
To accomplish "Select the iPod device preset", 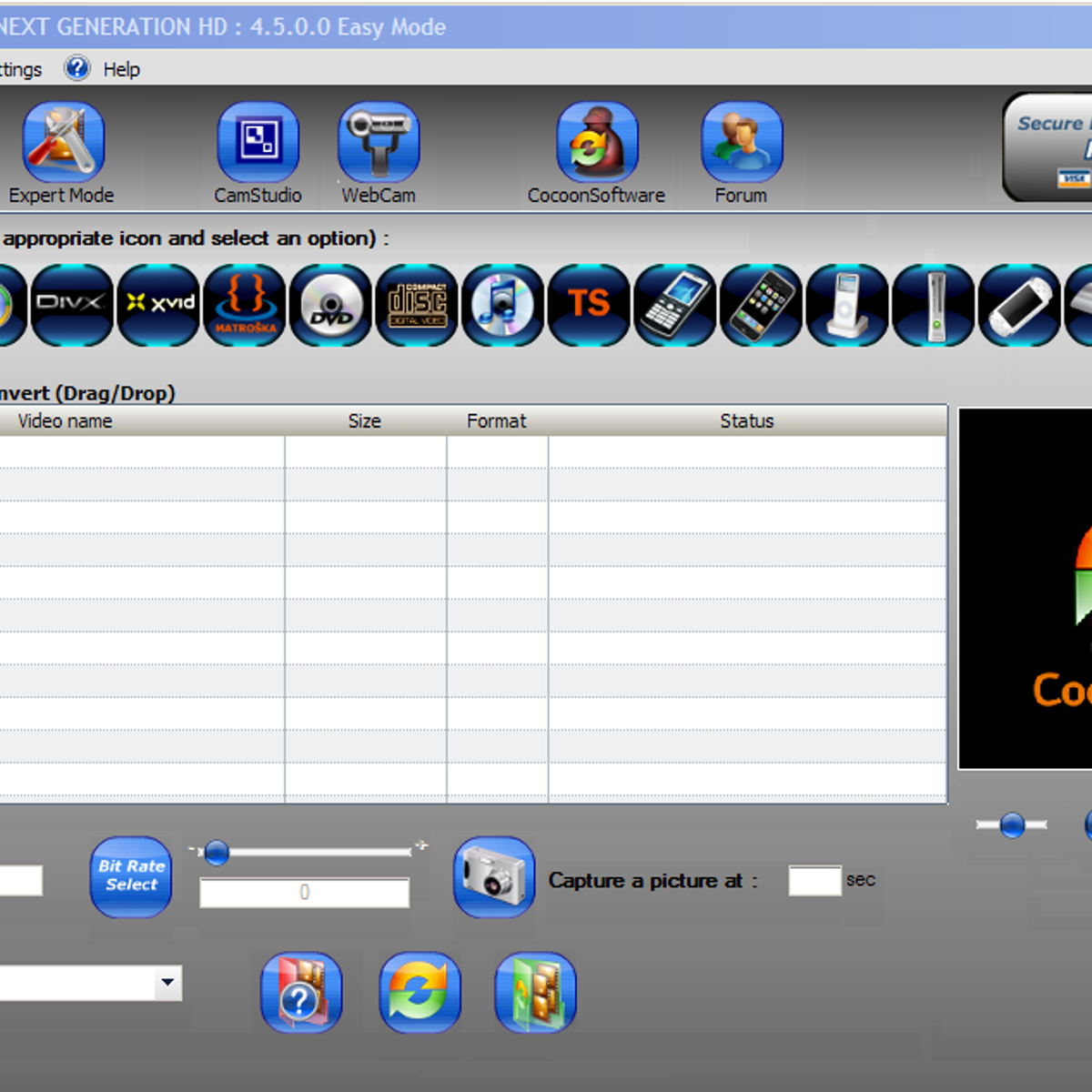I will point(846,305).
